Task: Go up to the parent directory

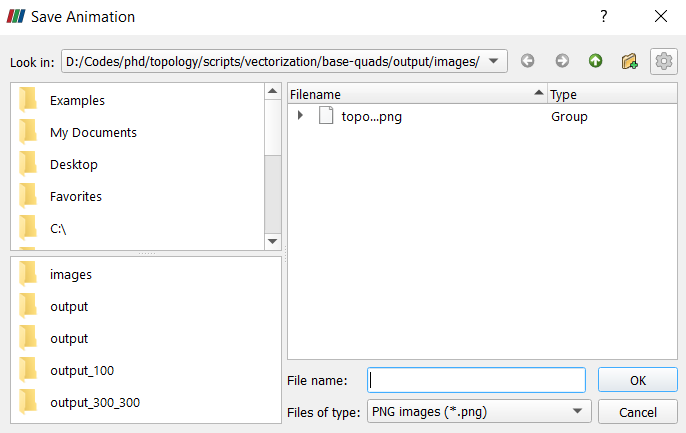Action: (x=596, y=61)
